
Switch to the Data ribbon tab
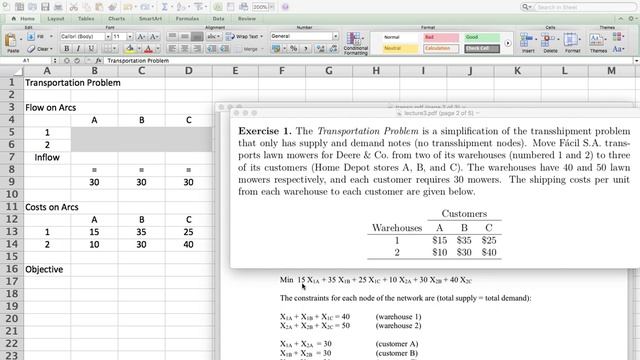[218, 19]
